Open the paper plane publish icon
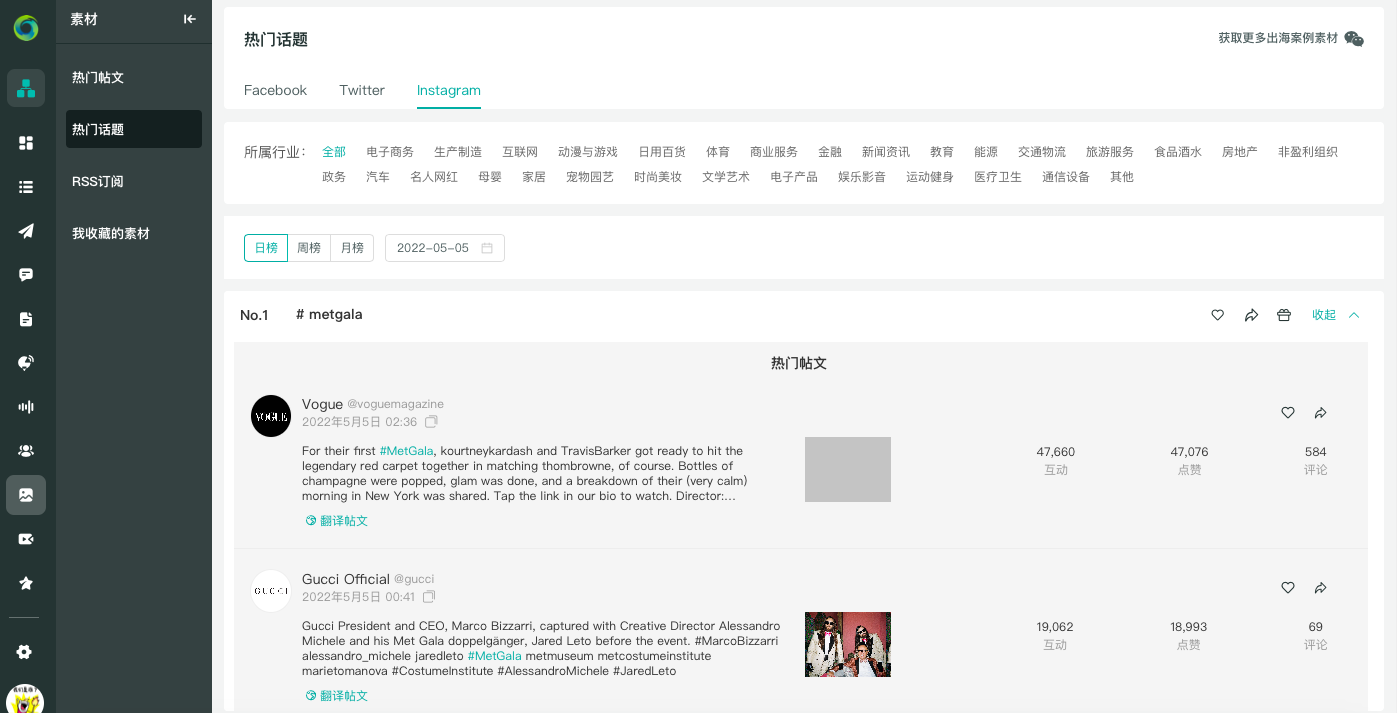1400x713 pixels. click(26, 231)
